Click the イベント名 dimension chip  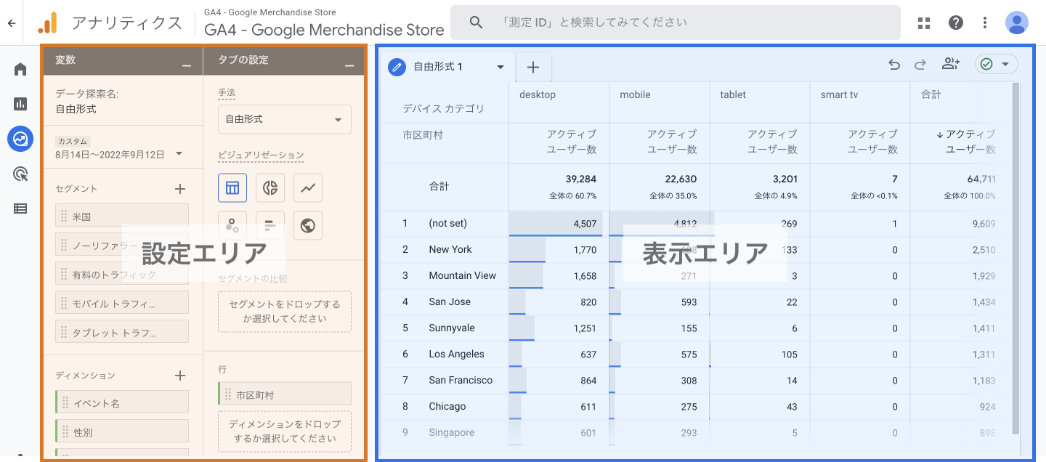point(122,402)
